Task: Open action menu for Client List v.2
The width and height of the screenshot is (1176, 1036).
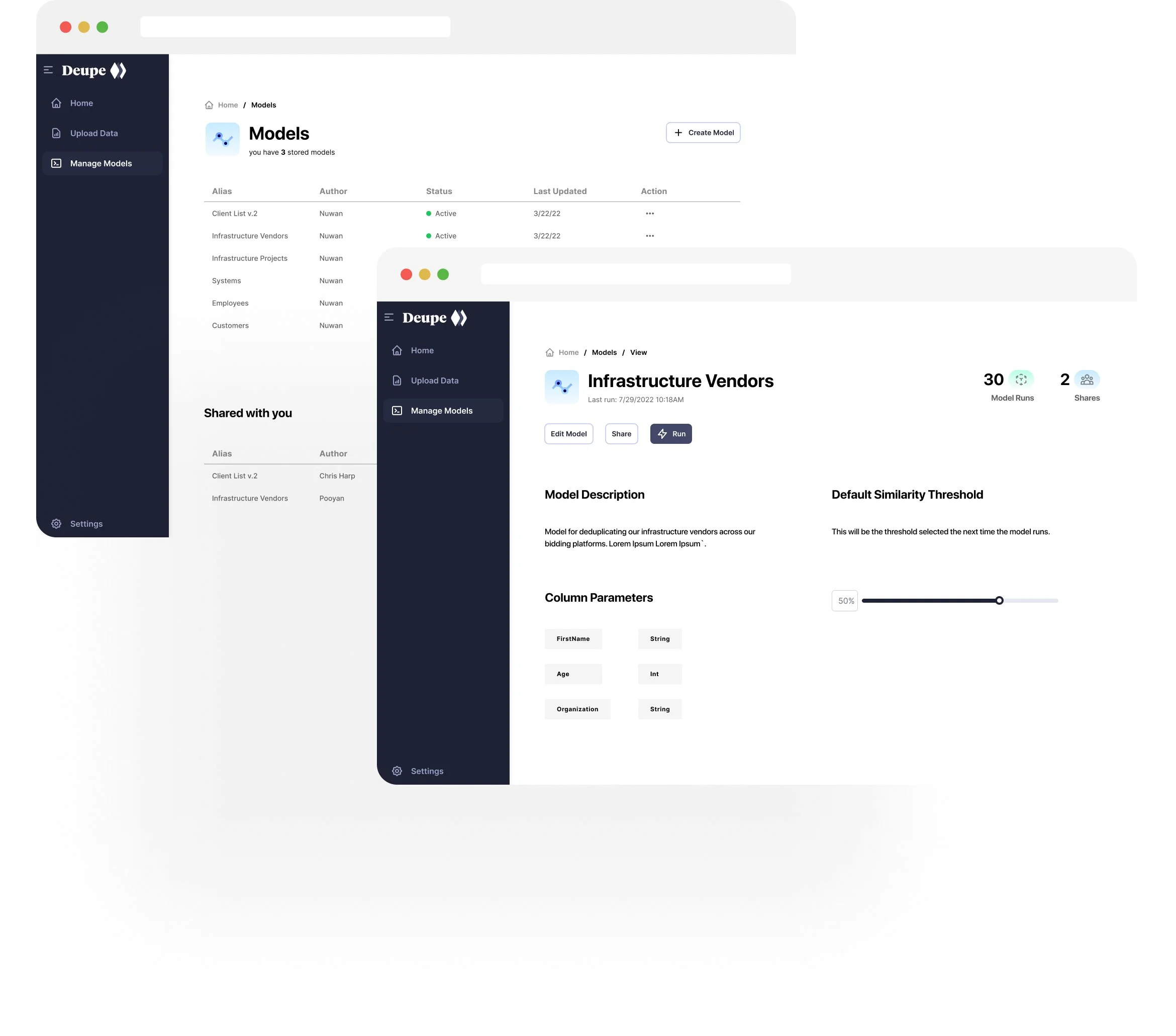Action: pyautogui.click(x=649, y=214)
